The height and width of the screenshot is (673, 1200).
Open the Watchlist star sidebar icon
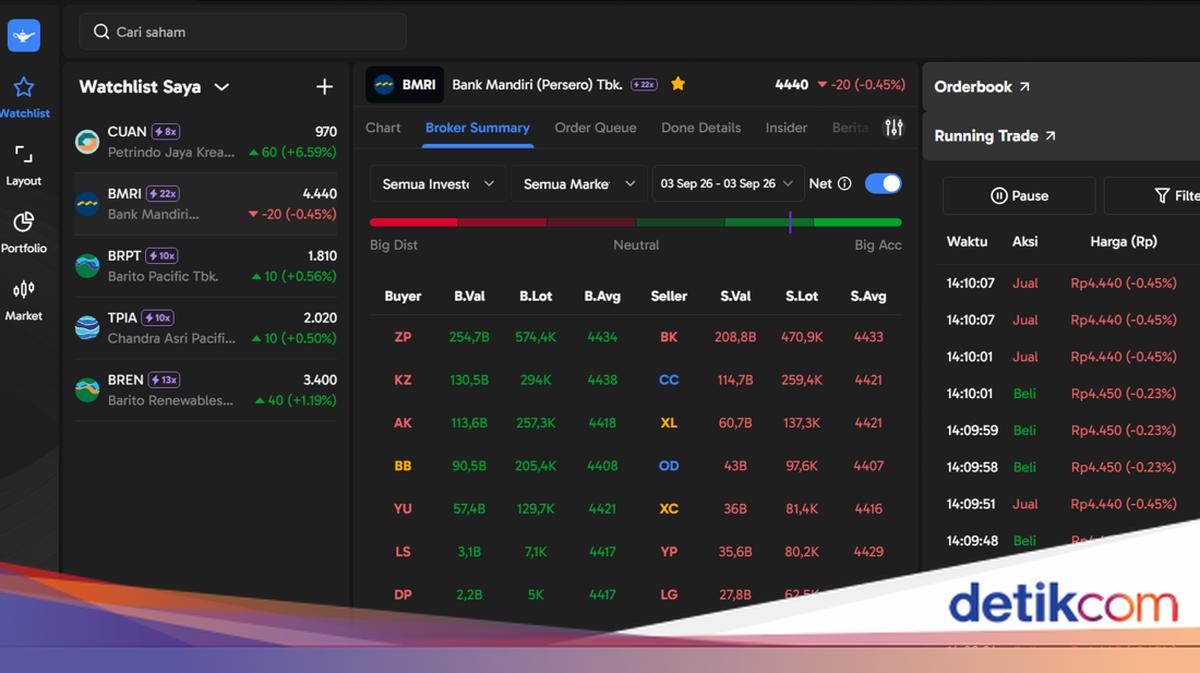[x=23, y=87]
